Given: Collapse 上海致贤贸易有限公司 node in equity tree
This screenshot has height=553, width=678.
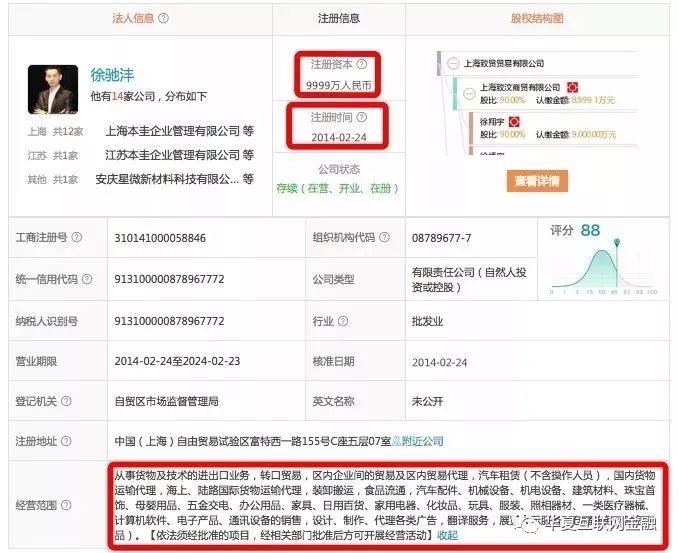Looking at the screenshot, I should click(x=453, y=64).
